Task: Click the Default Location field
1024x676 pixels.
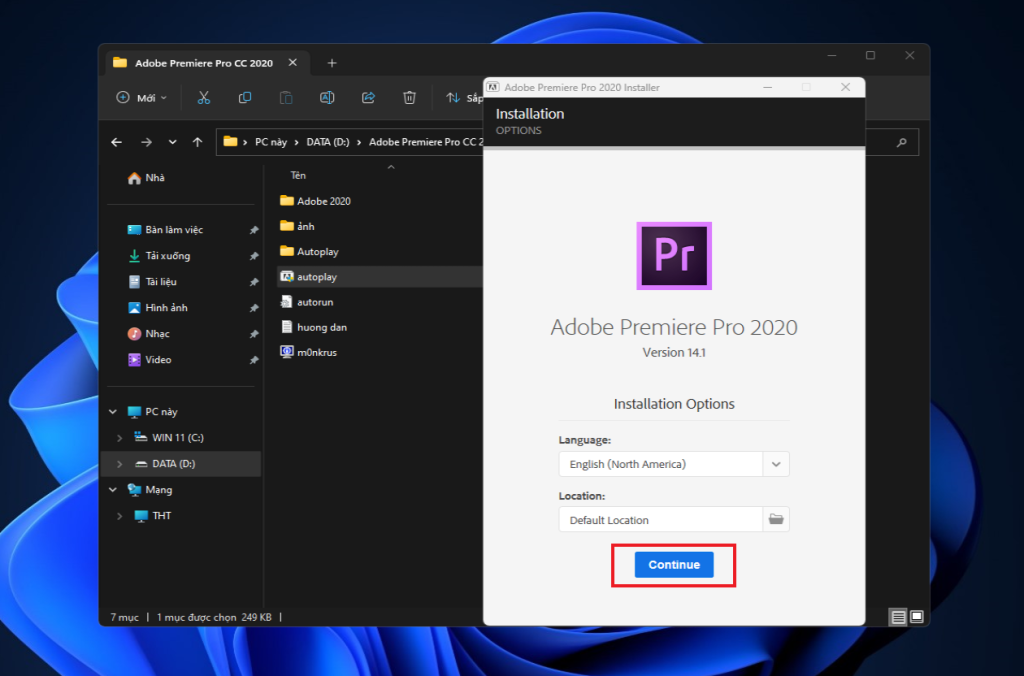Action: coord(660,519)
